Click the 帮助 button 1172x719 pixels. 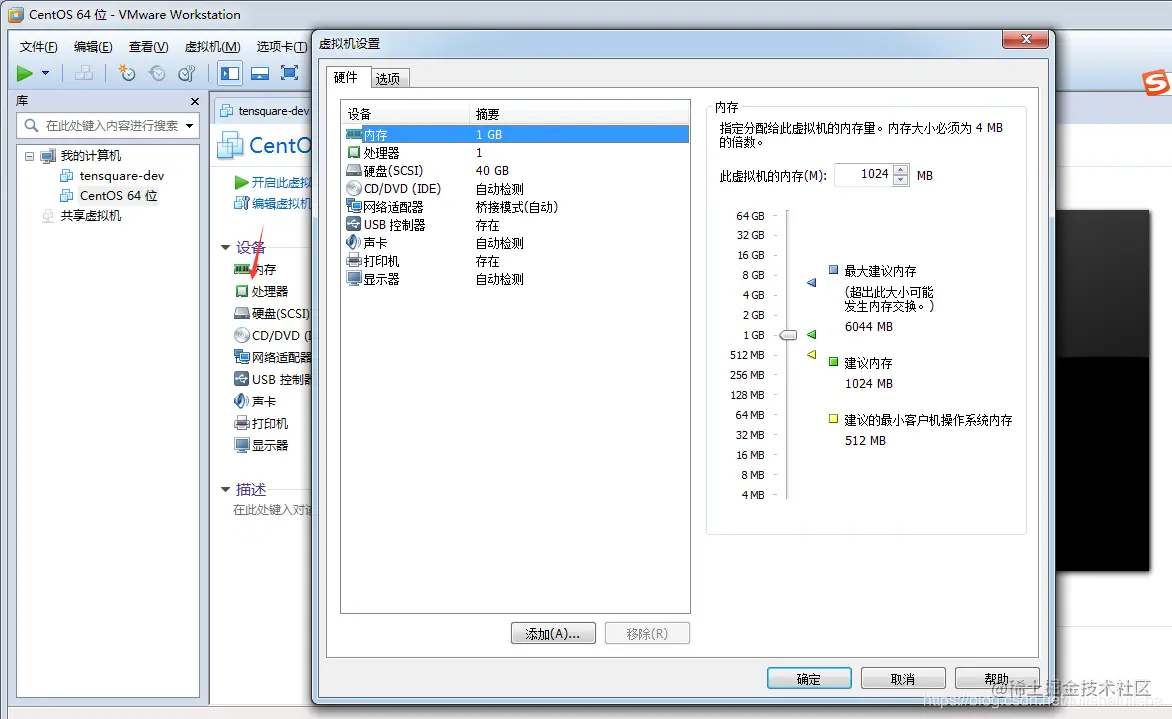click(997, 679)
